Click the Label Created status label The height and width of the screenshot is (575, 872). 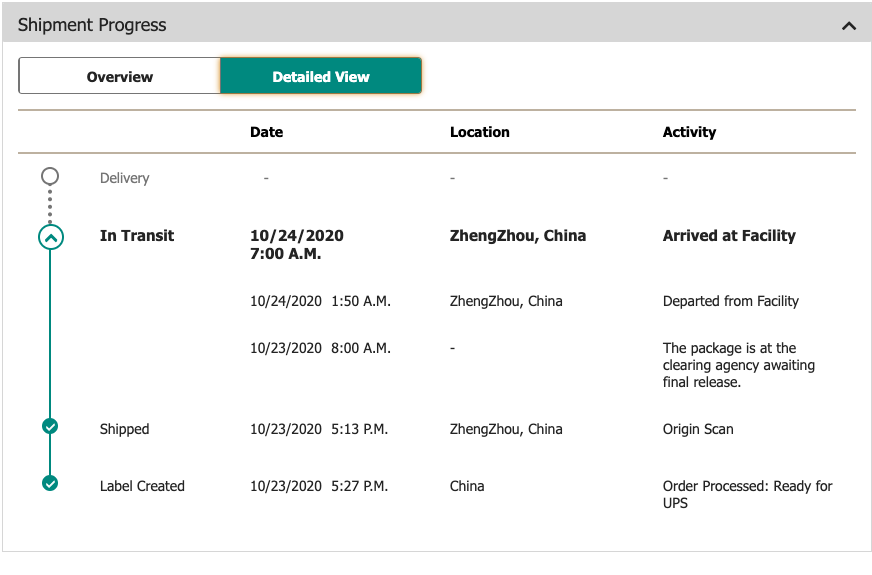coord(142,486)
